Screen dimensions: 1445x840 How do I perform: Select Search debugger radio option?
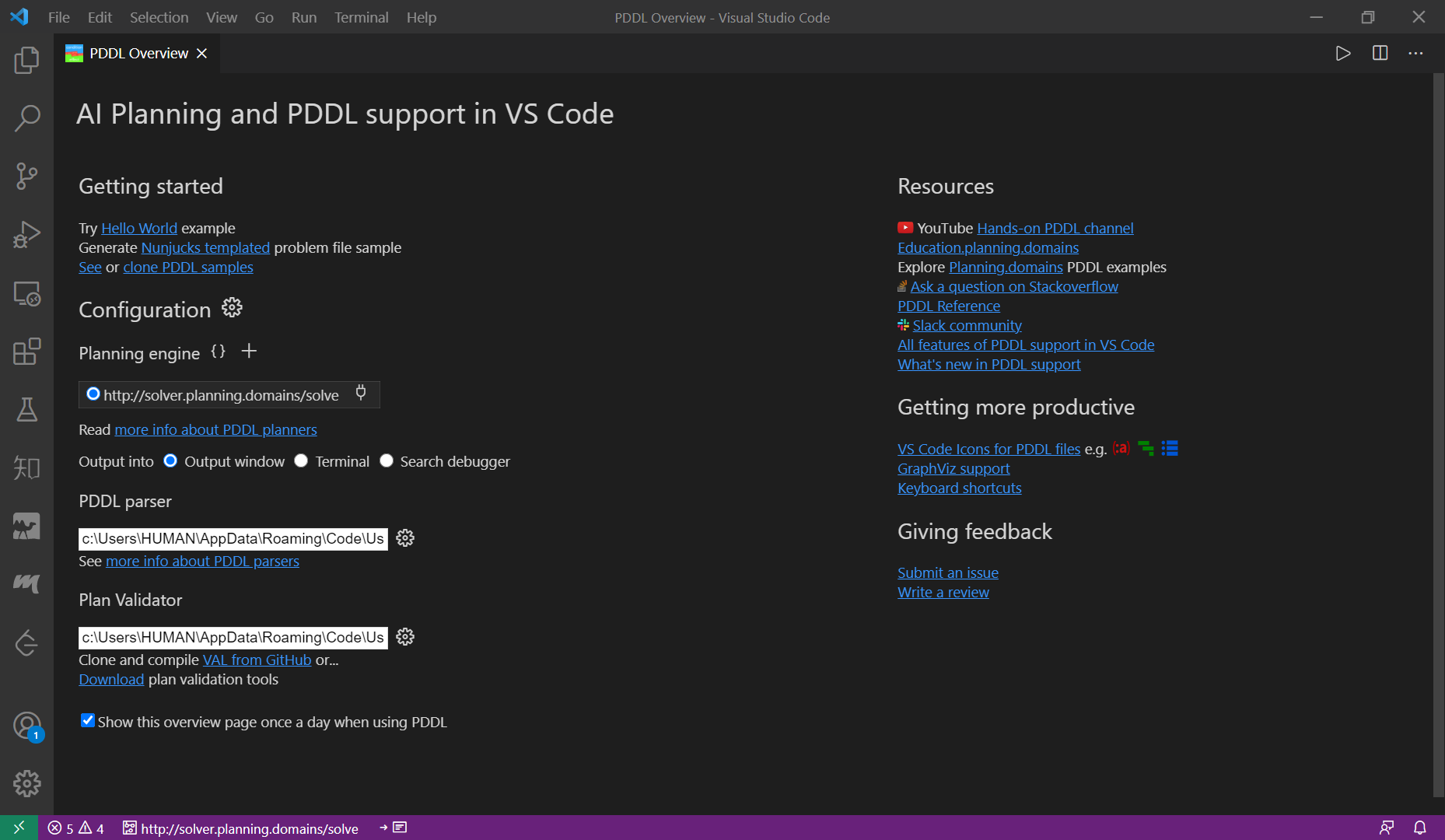[x=387, y=460]
